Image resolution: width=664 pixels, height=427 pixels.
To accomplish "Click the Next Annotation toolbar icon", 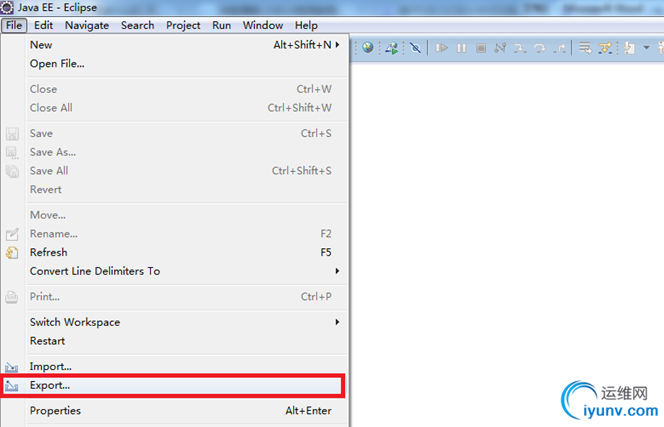I will (630, 48).
